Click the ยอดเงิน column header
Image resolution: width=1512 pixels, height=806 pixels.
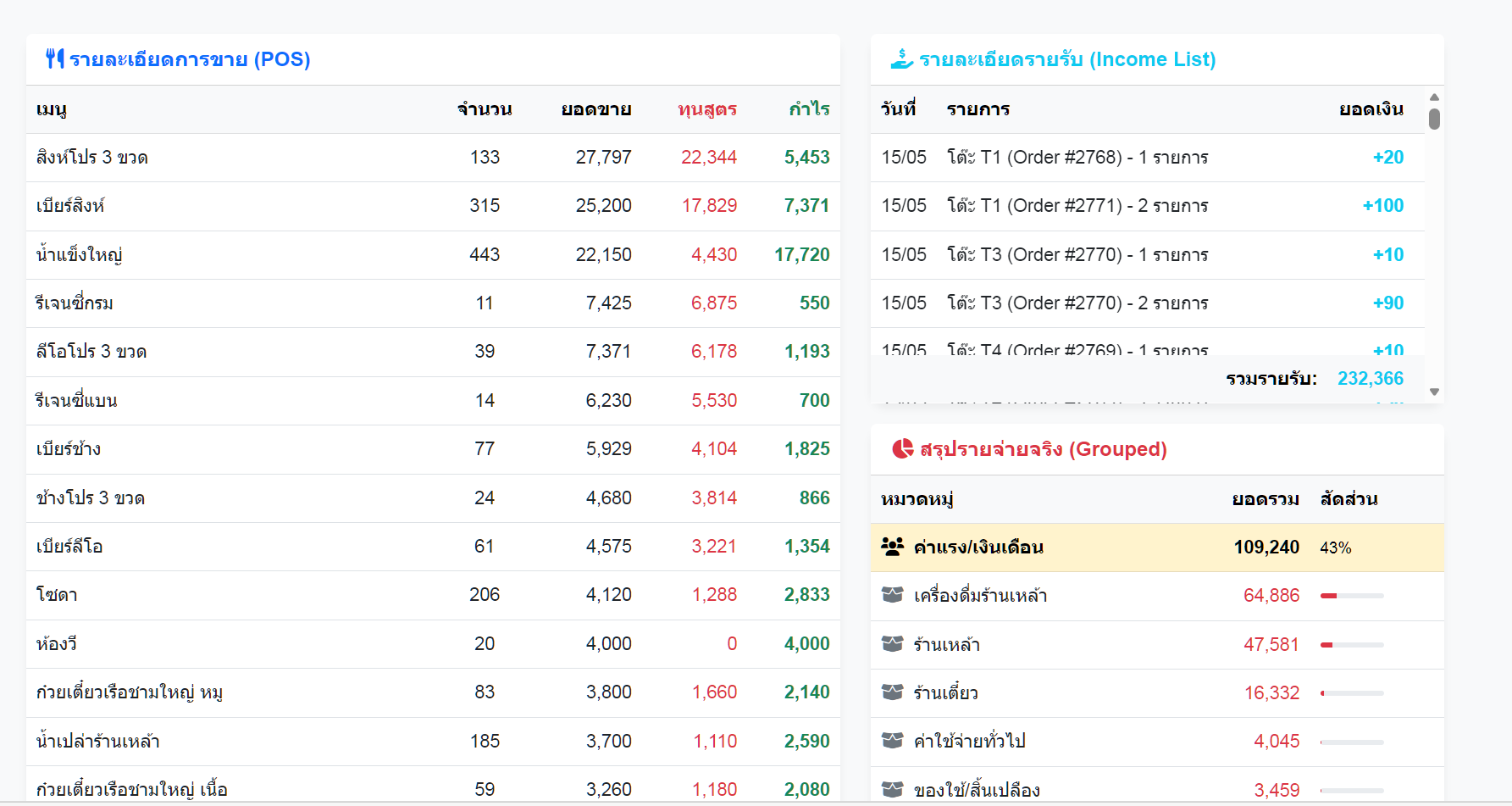[1371, 109]
